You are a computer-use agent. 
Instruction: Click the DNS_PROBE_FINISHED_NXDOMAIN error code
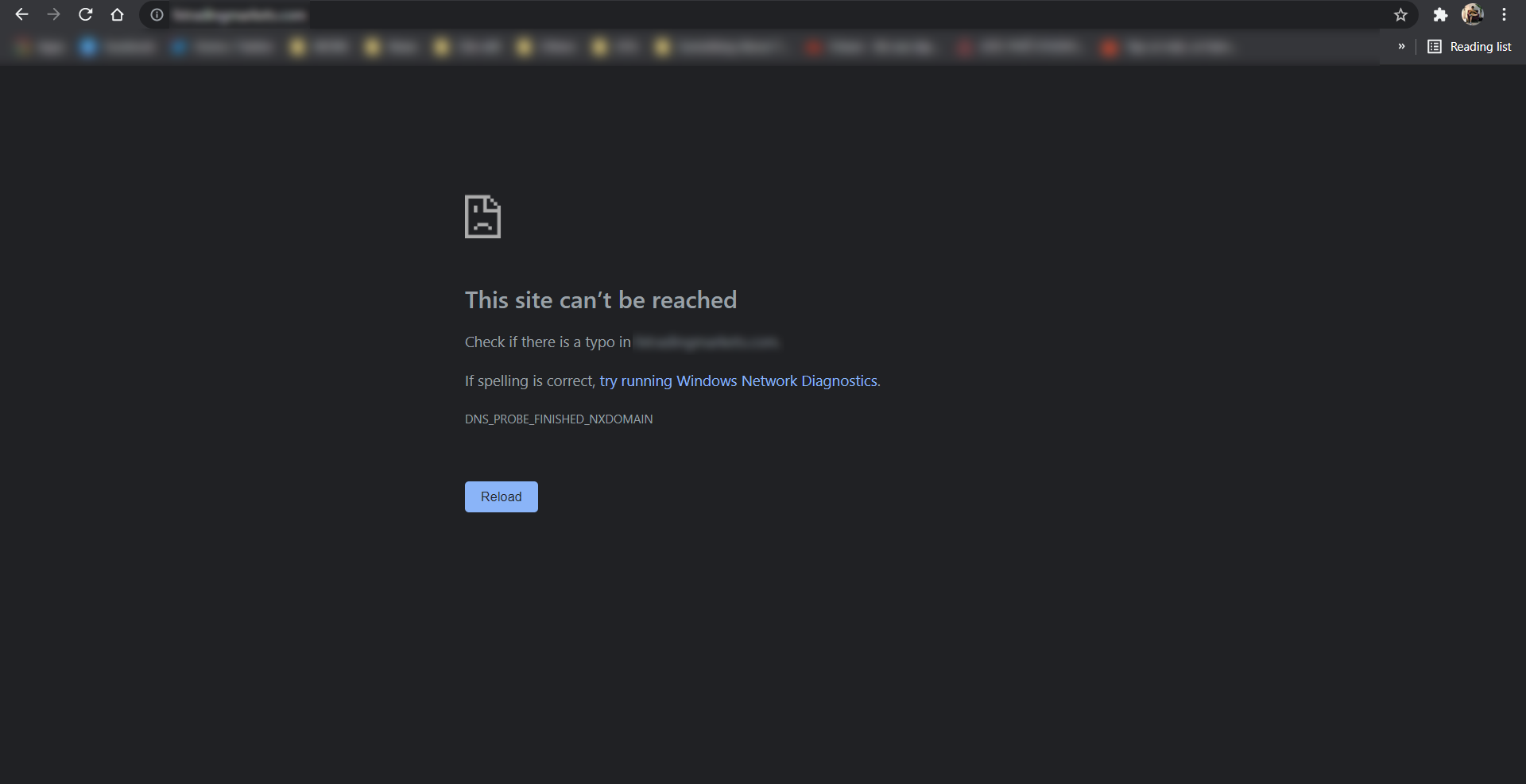click(x=559, y=419)
